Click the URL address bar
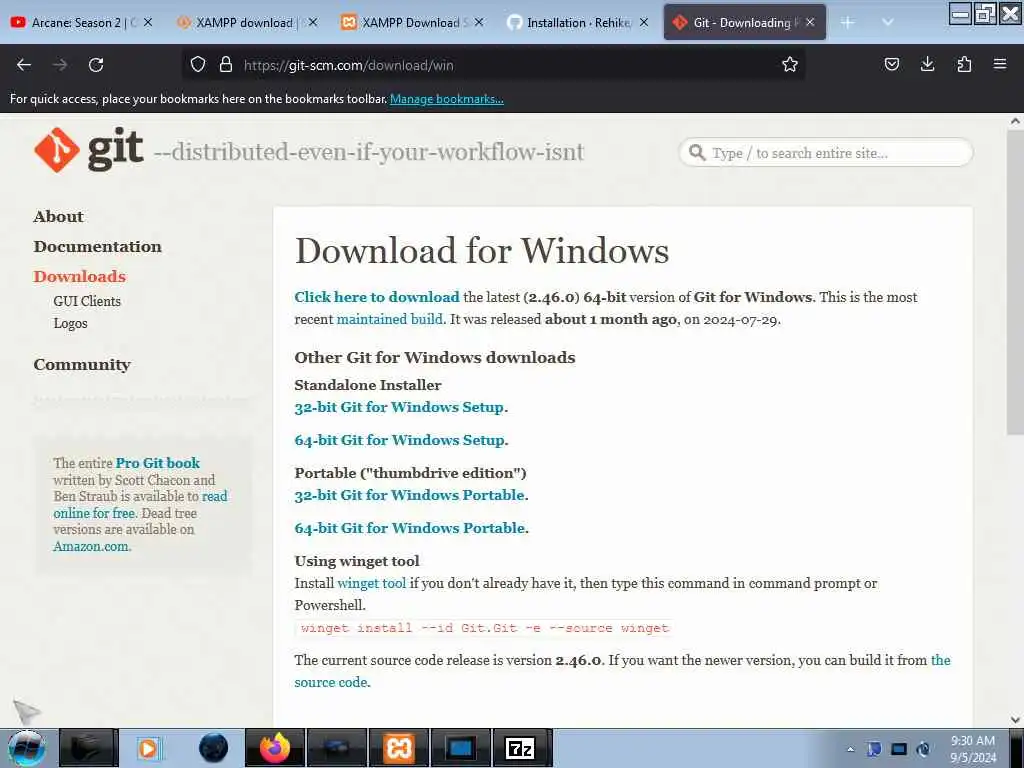The height and width of the screenshot is (768, 1024). pyautogui.click(x=494, y=65)
